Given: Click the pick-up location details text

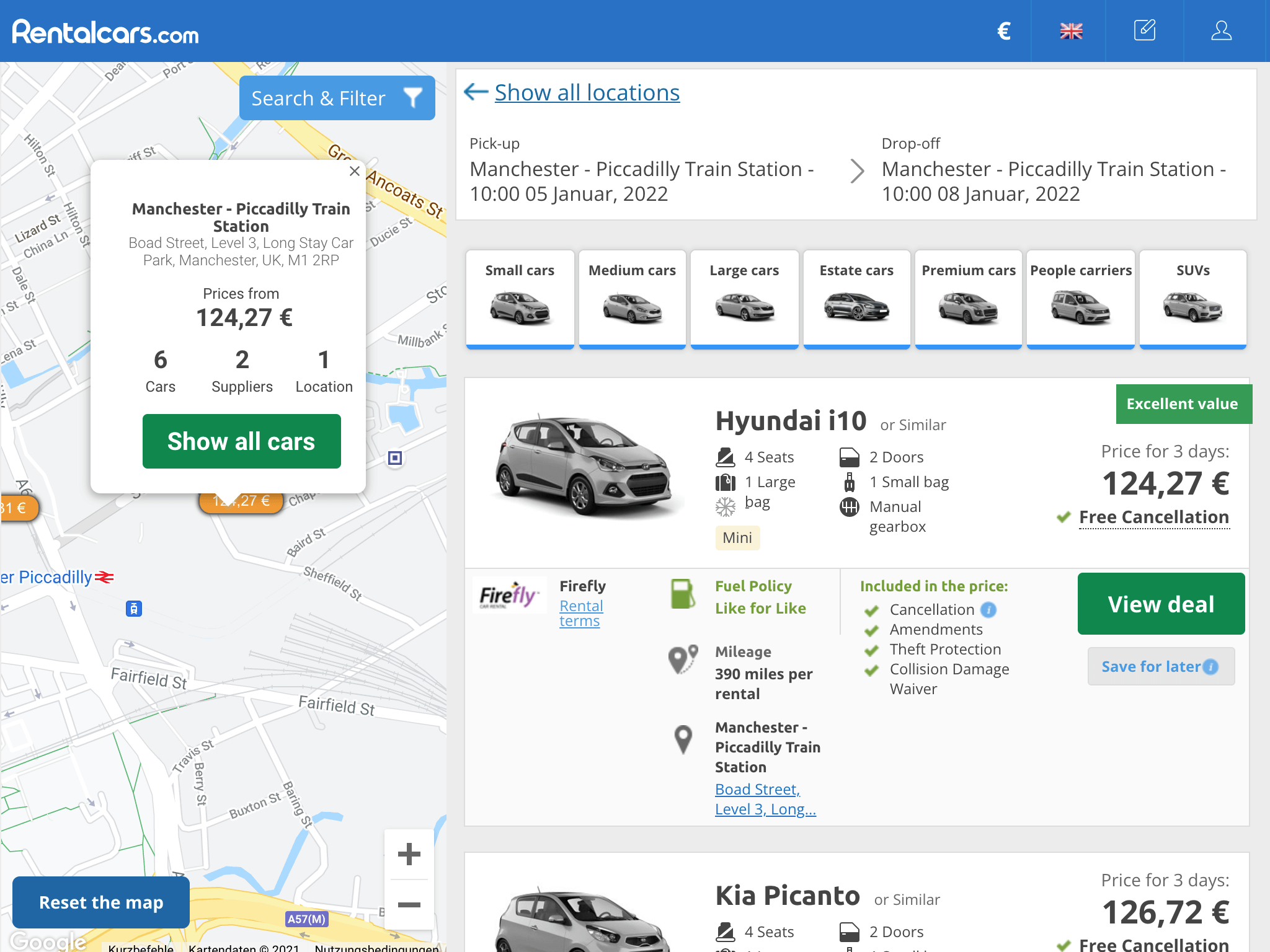Looking at the screenshot, I should coord(642,181).
